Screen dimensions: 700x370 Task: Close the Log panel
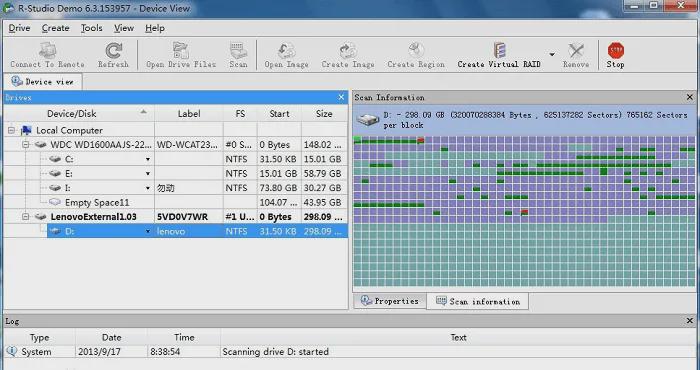click(690, 321)
